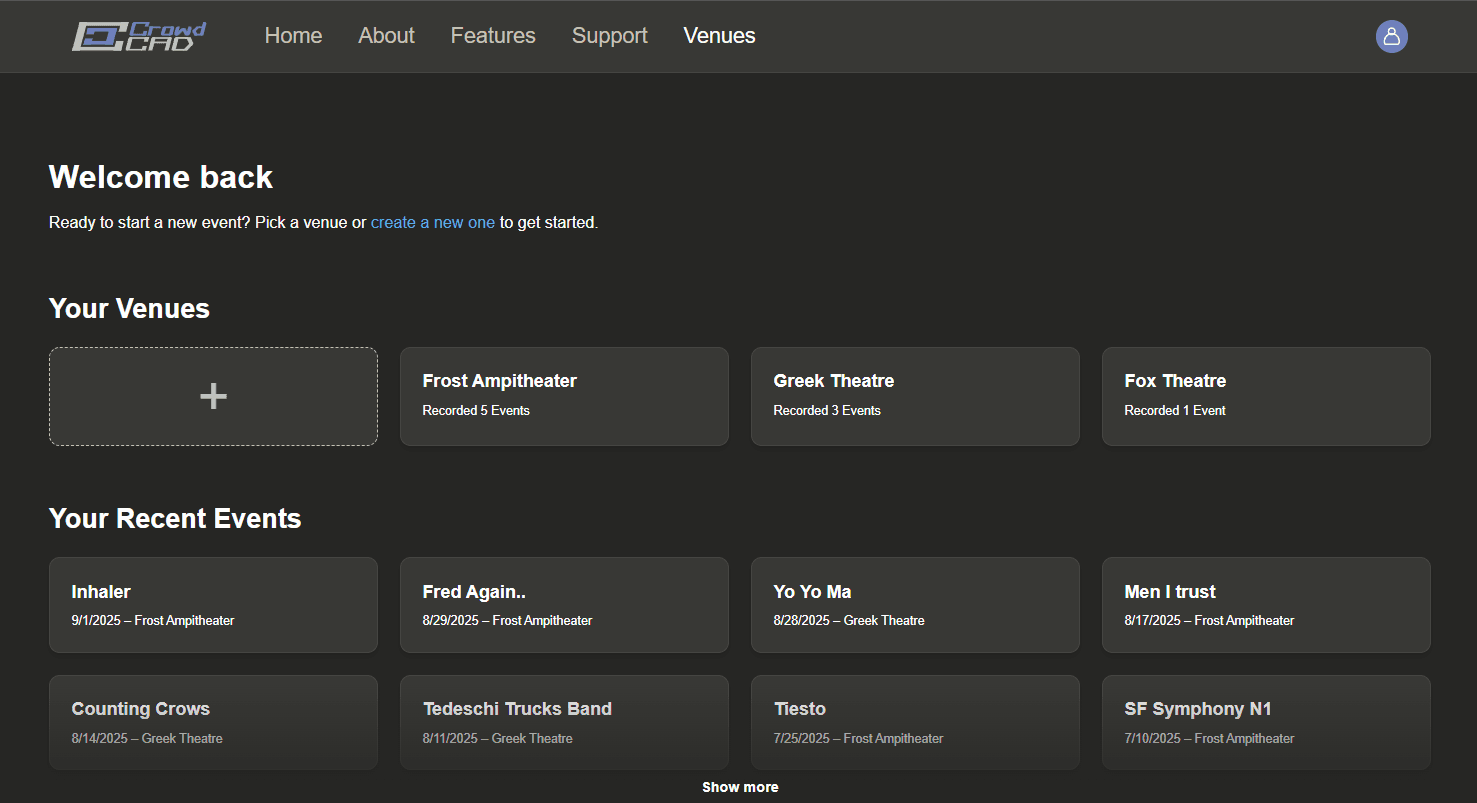Navigate to Features
The width and height of the screenshot is (1477, 803).
click(493, 36)
